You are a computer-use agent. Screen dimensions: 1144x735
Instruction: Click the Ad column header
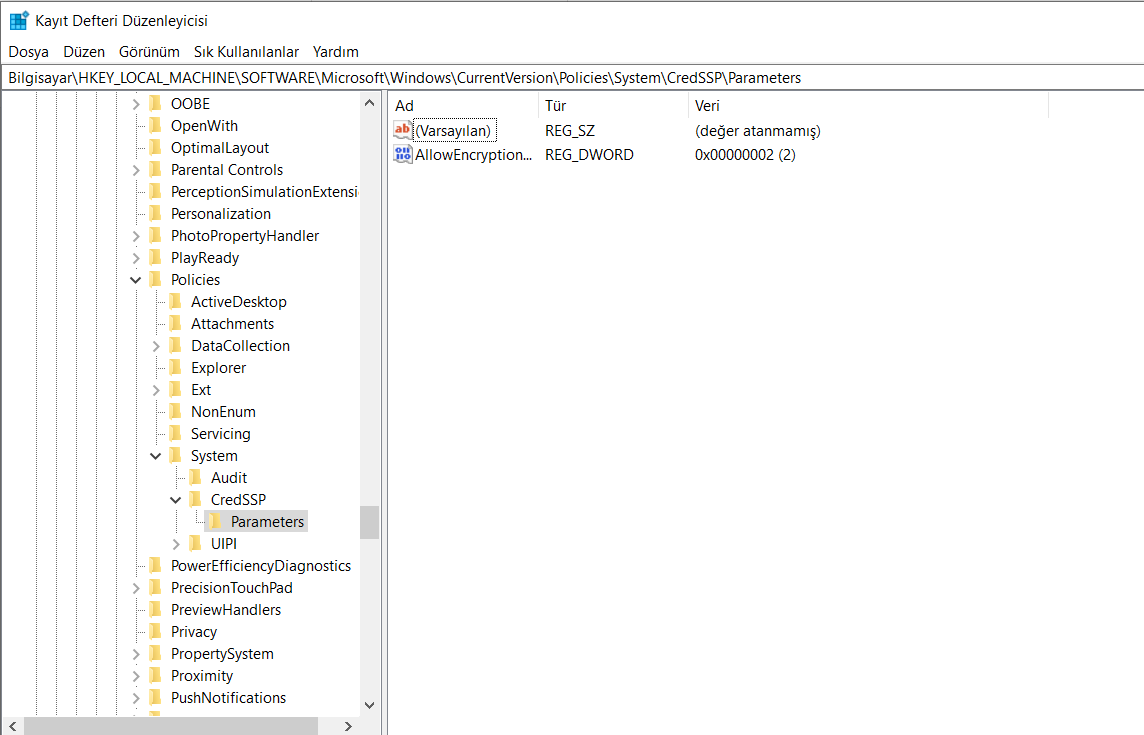point(463,106)
